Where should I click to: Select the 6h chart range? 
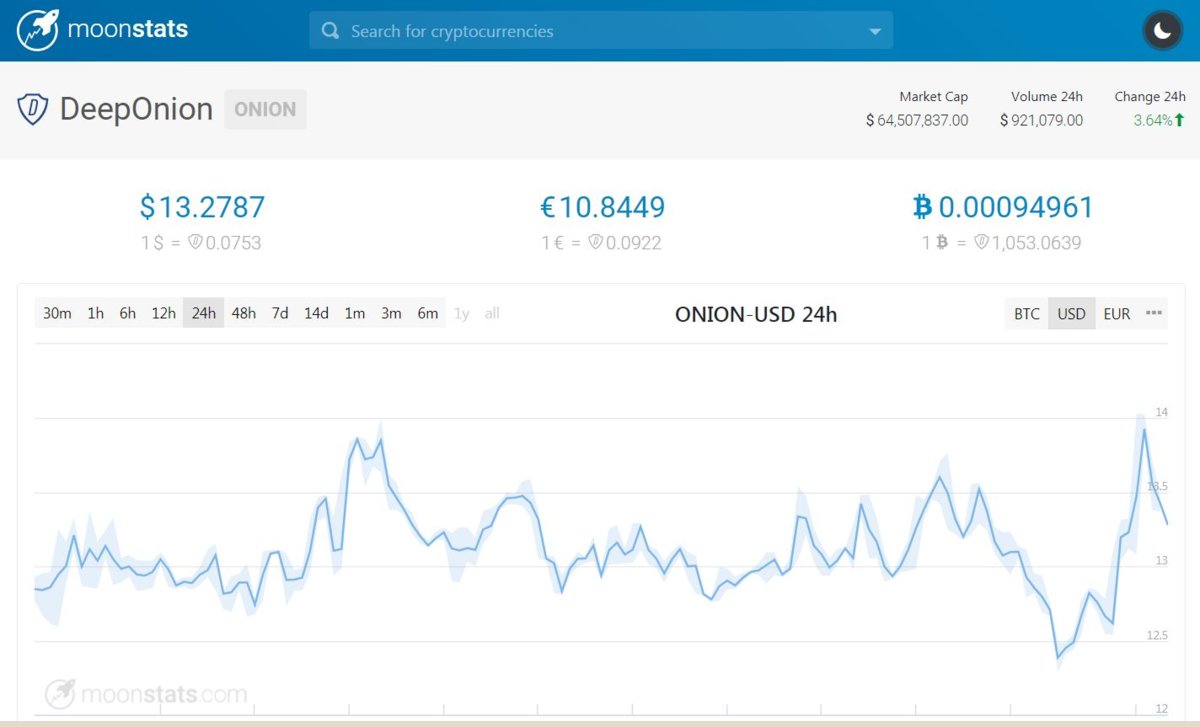click(x=127, y=313)
